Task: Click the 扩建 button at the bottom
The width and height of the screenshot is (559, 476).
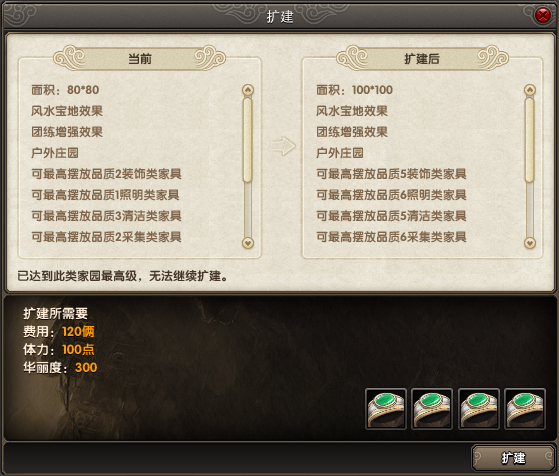Action: click(513, 458)
